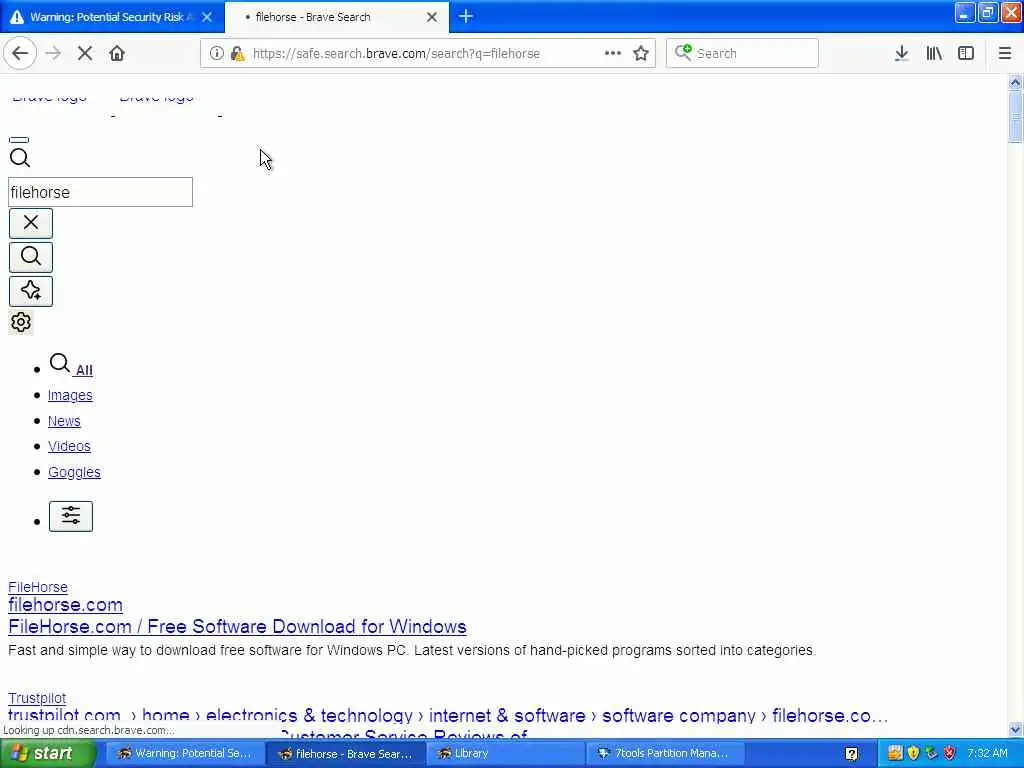Image resolution: width=1024 pixels, height=768 pixels.
Task: Open the Windows start button
Action: pos(46,754)
